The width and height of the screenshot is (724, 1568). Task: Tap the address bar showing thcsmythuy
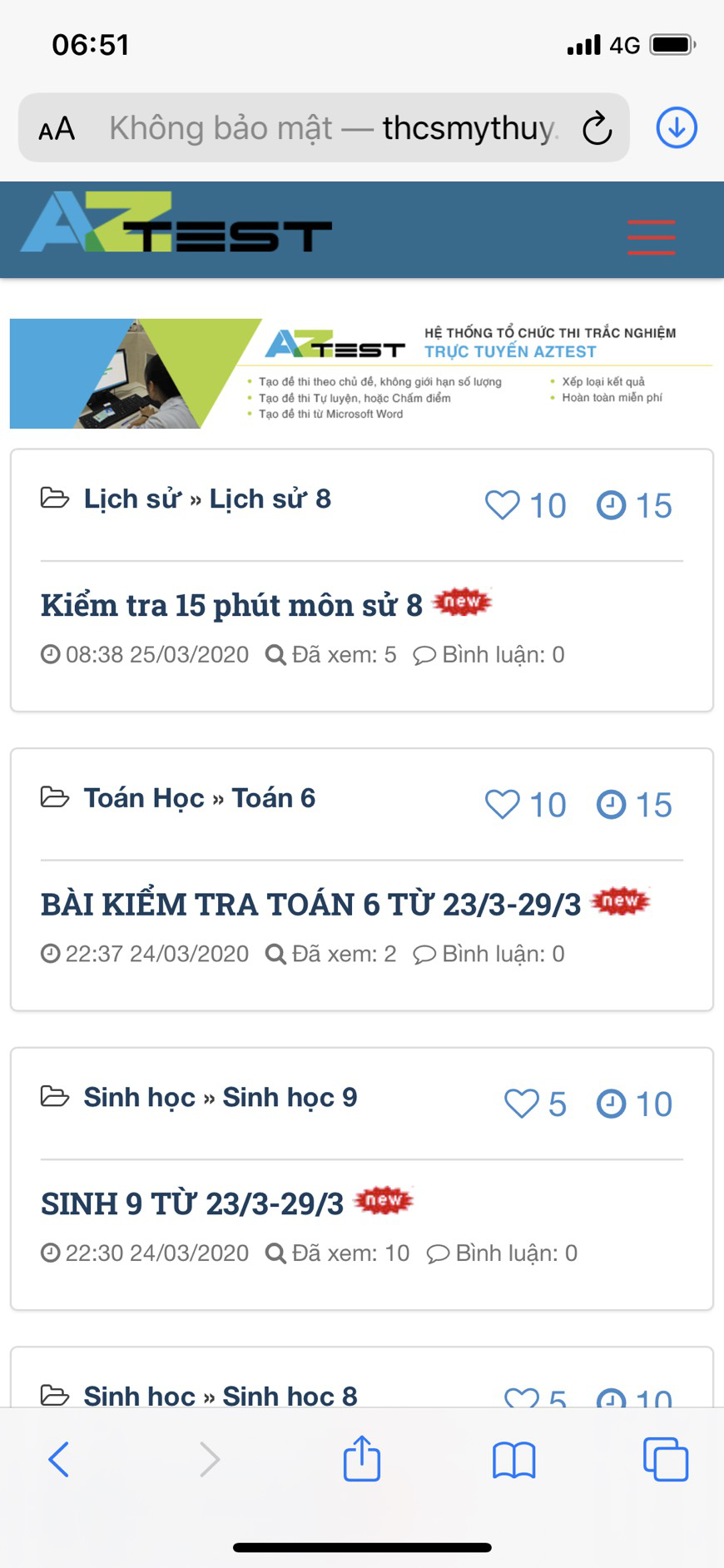tap(333, 128)
